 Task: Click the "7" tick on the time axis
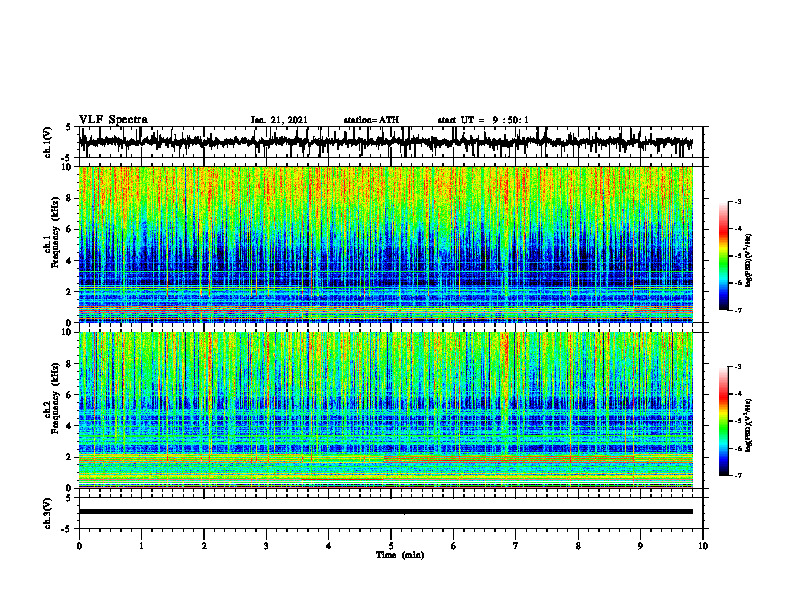click(516, 546)
